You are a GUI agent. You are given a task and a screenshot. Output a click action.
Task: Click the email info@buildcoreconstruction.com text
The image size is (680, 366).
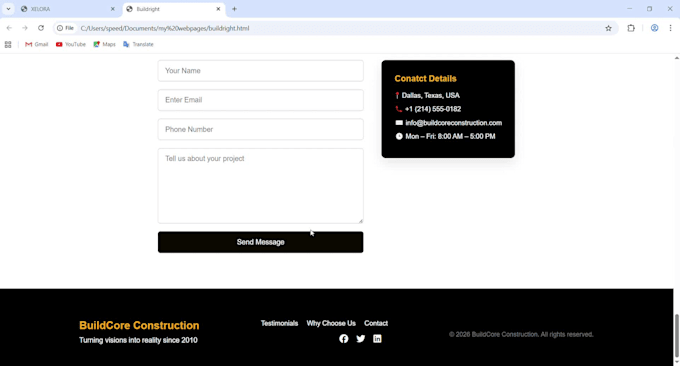tap(454, 123)
